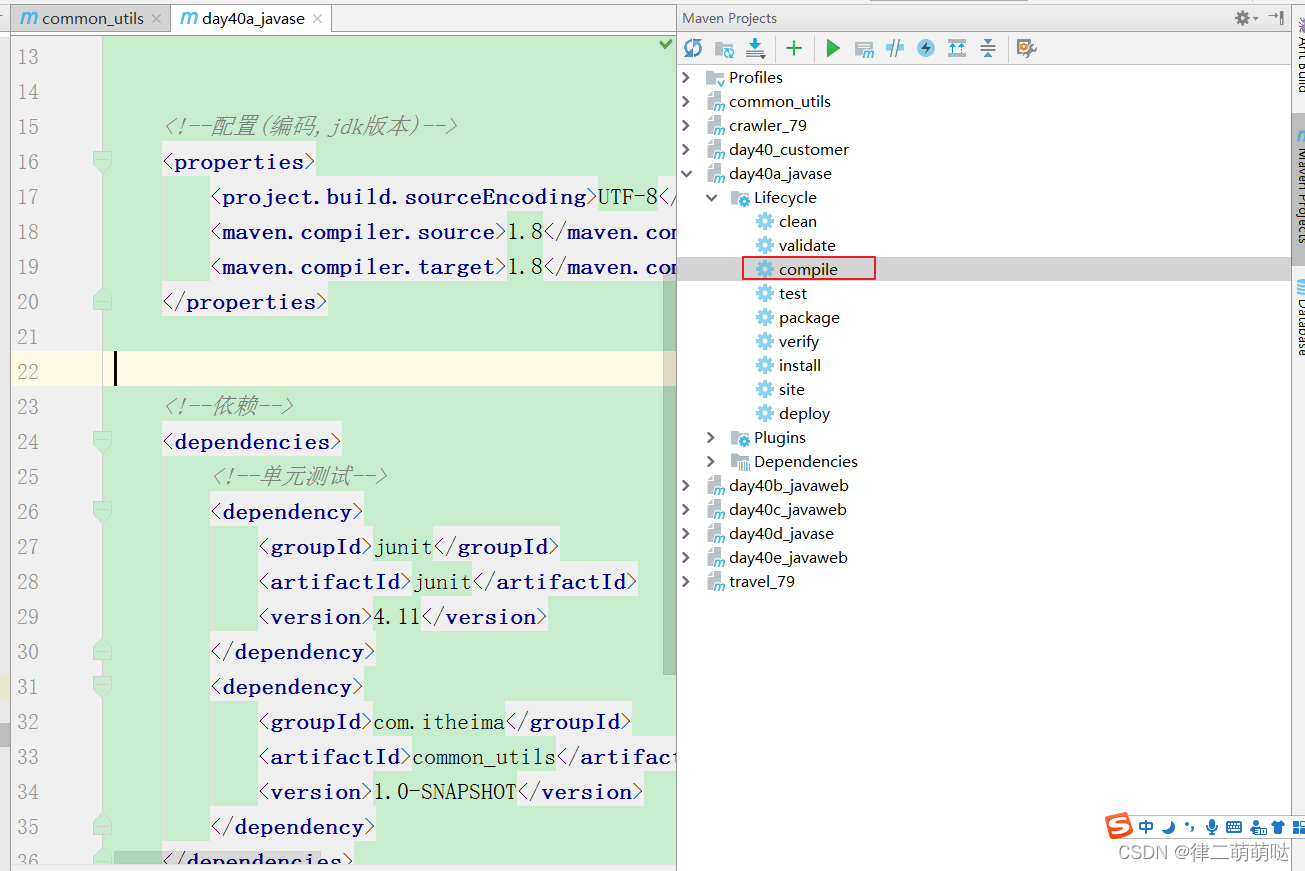Click the IME shirt skin icon
1305x871 pixels.
[x=1278, y=827]
